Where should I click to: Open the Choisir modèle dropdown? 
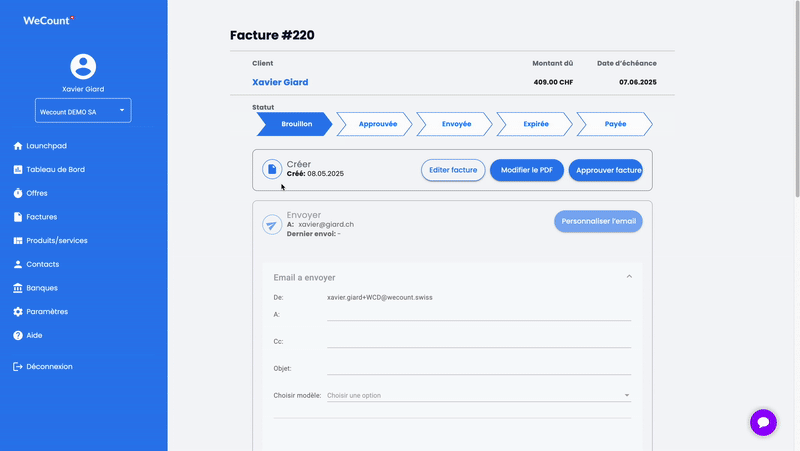click(479, 395)
